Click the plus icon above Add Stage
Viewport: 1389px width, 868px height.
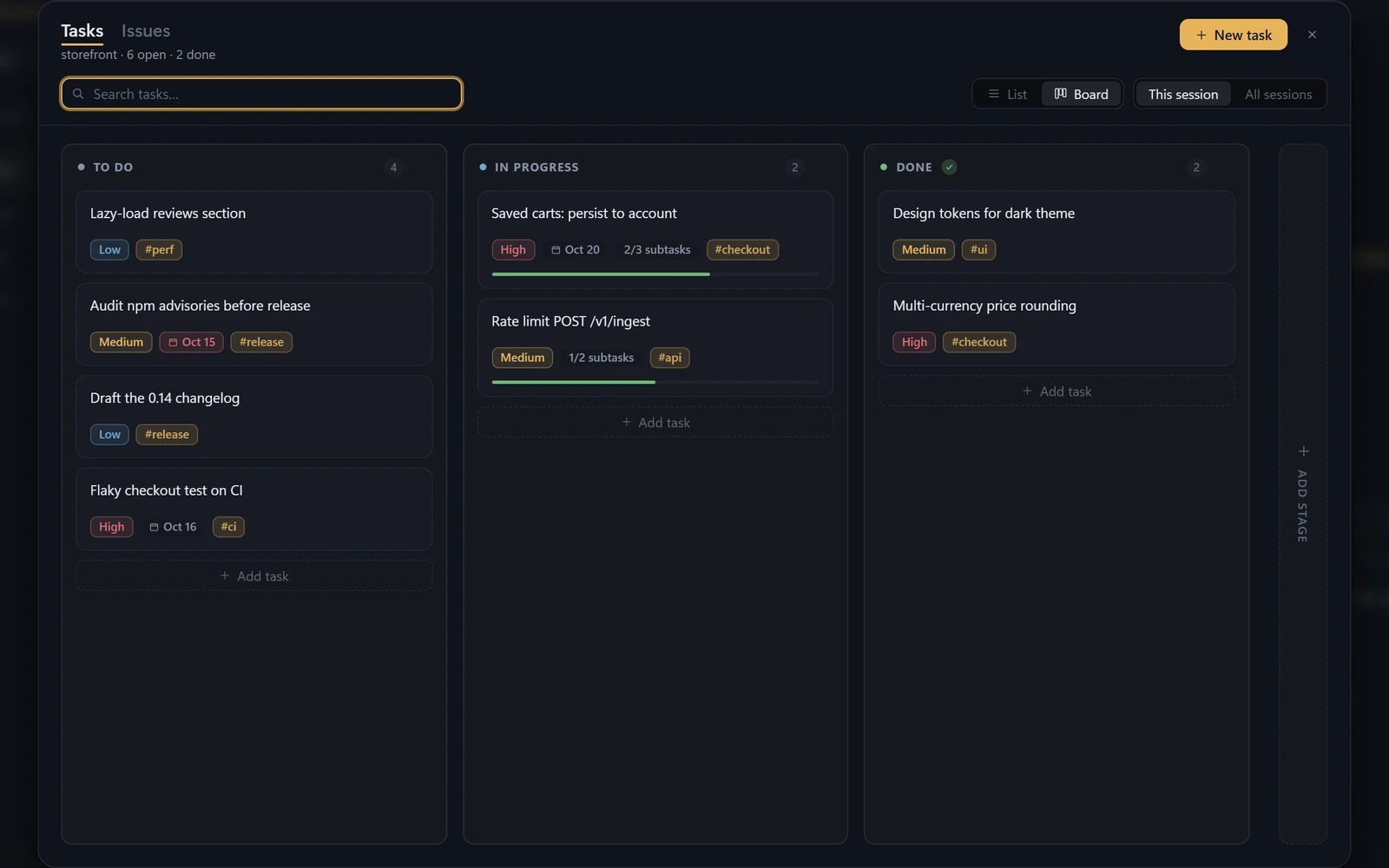1303,451
